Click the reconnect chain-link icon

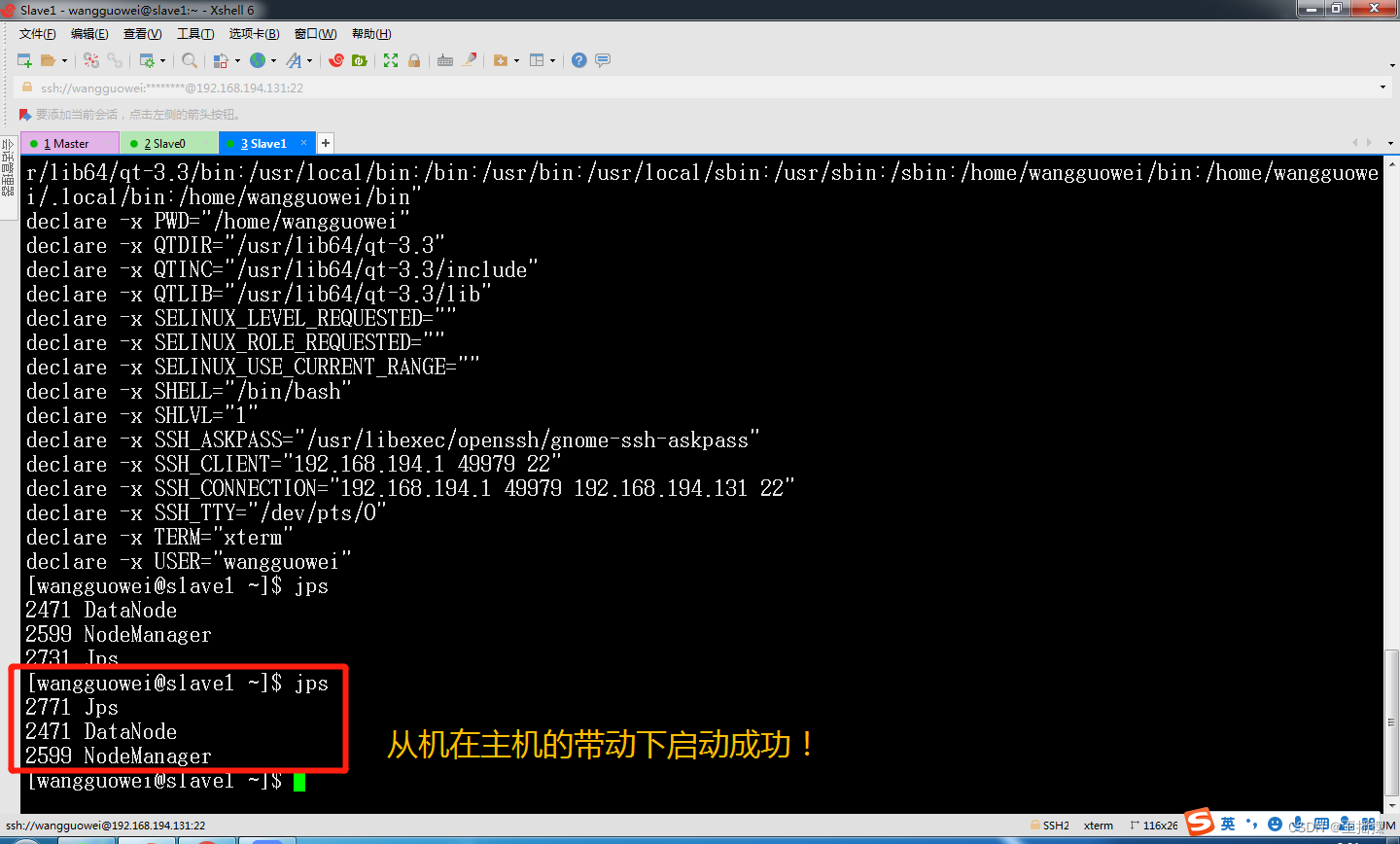tap(115, 60)
